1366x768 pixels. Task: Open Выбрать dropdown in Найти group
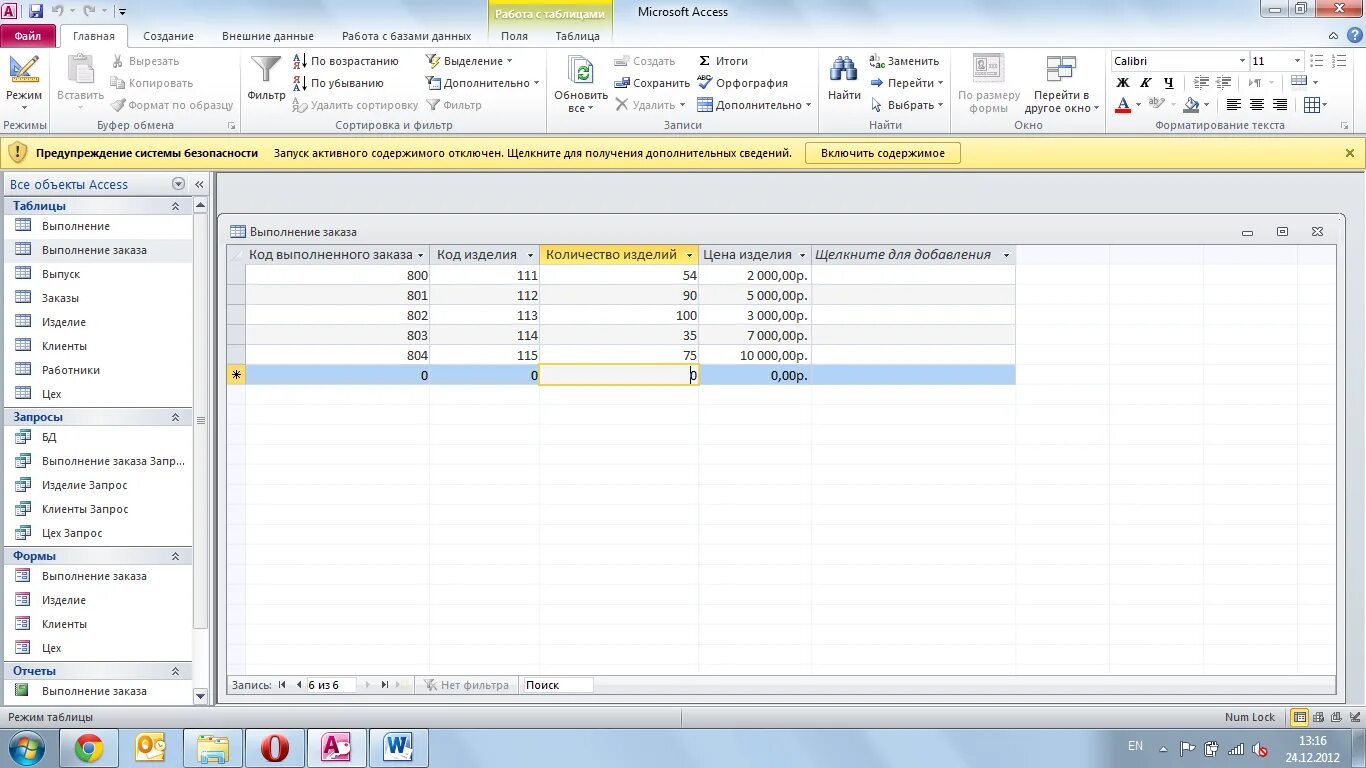tap(907, 105)
